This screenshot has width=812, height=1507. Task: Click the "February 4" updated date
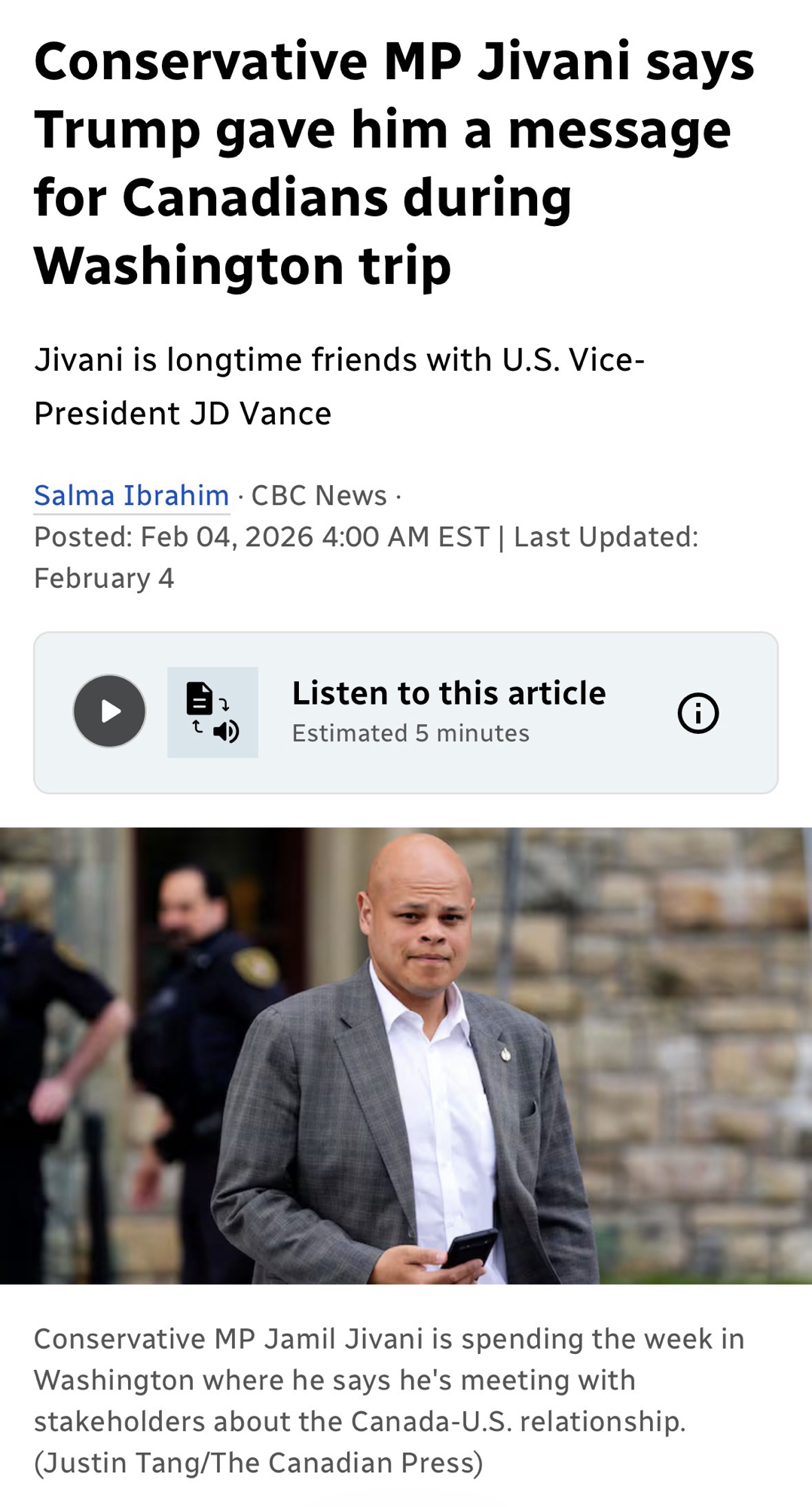click(104, 579)
